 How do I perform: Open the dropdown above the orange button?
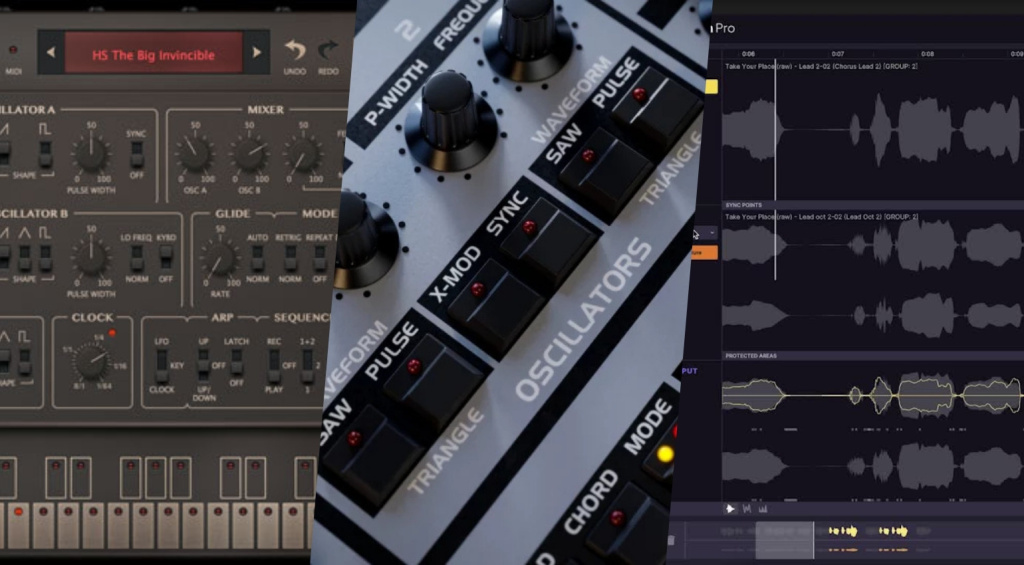[705, 233]
